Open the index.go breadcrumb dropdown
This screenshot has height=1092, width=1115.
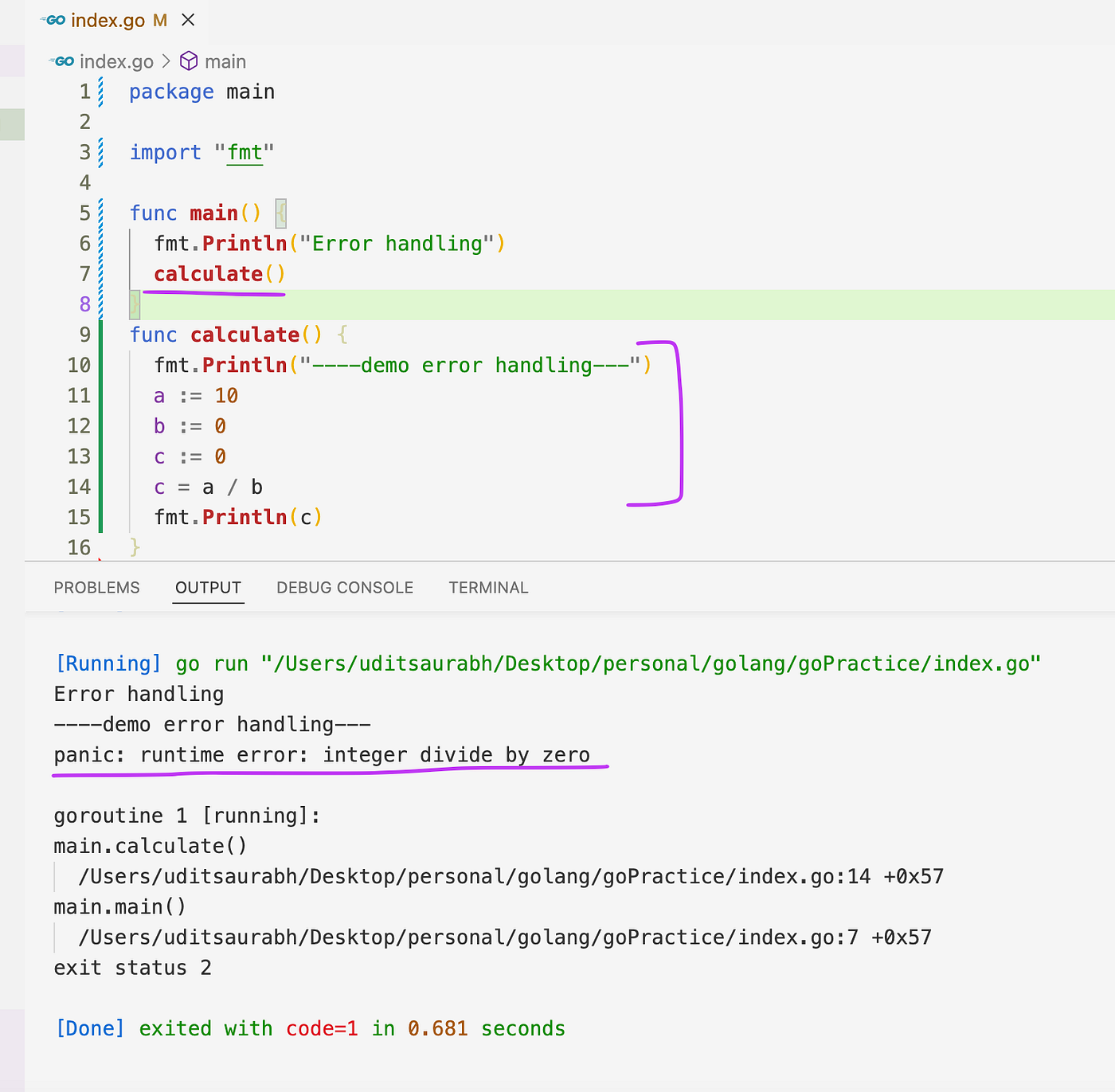117,61
